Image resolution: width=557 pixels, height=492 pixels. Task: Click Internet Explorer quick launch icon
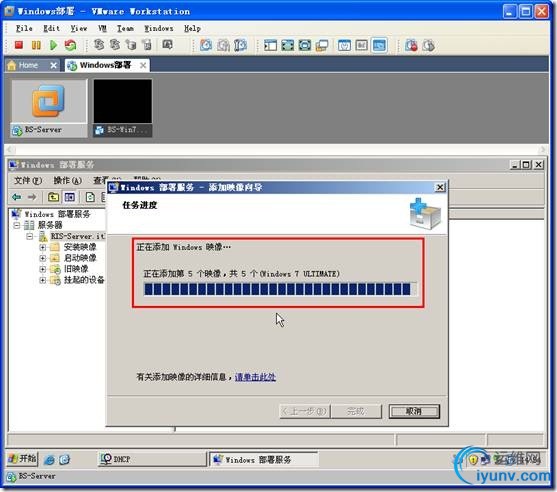(x=49, y=460)
